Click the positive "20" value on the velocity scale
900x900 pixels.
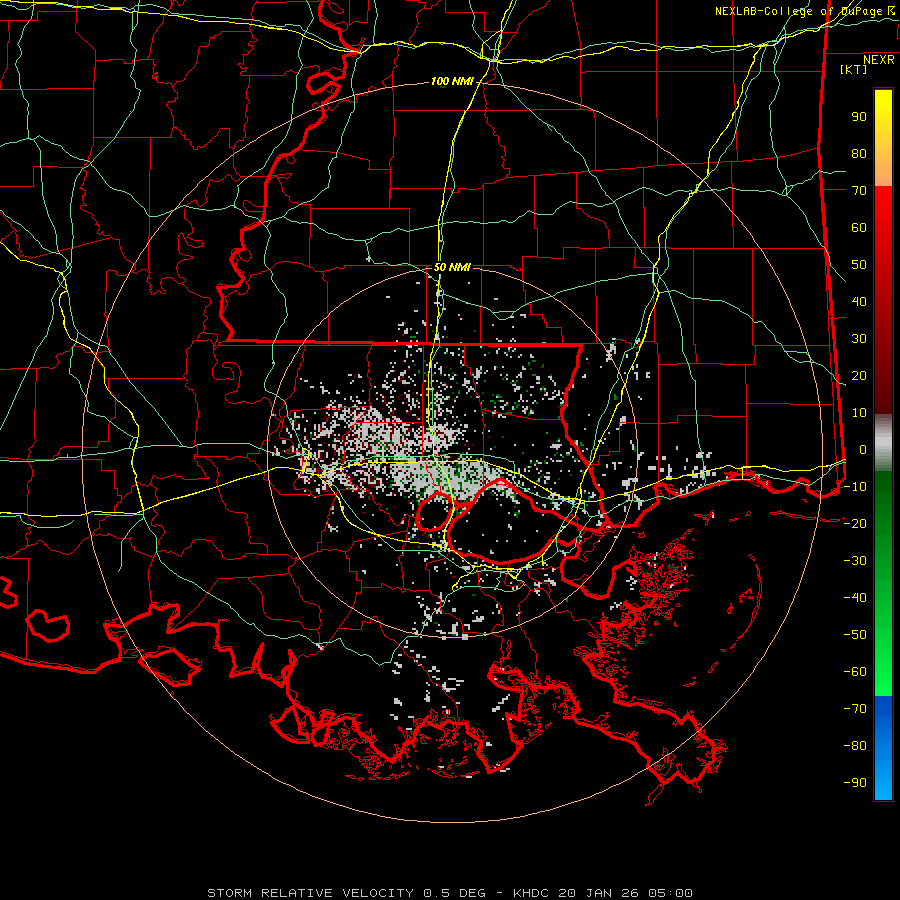point(859,376)
